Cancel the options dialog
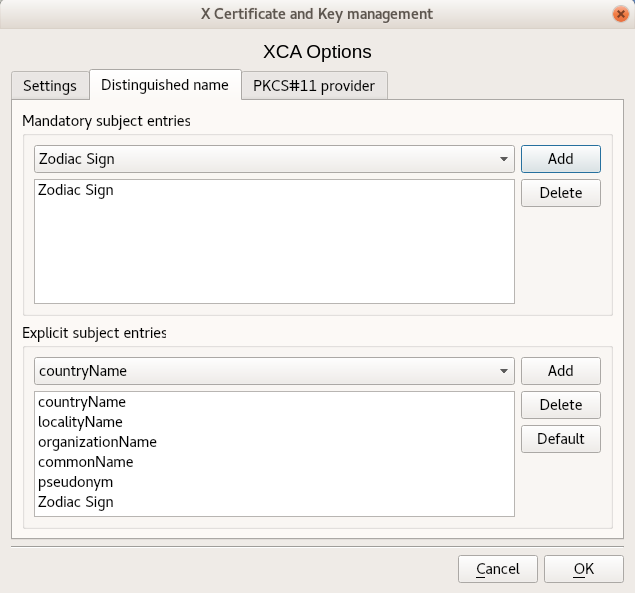635x593 pixels. [x=497, y=569]
